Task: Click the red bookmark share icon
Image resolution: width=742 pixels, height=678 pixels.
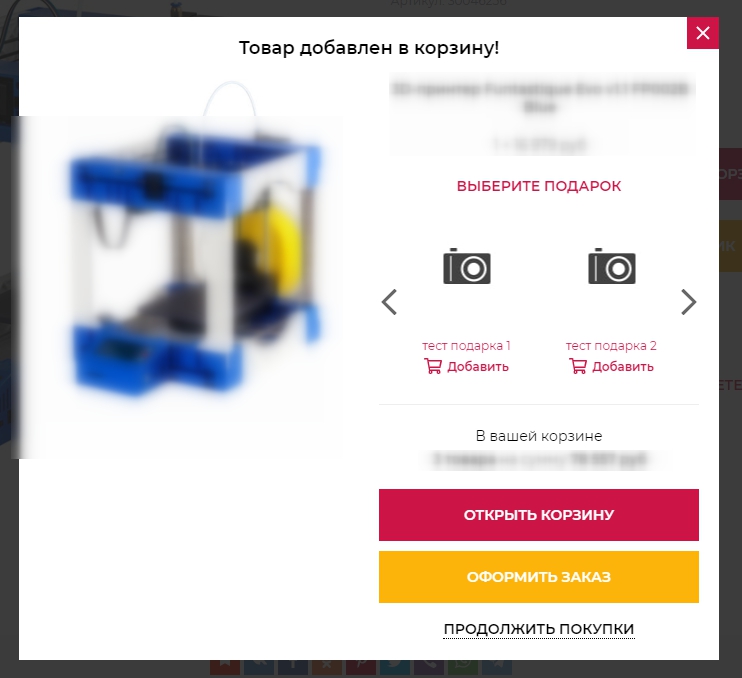Action: point(225,667)
